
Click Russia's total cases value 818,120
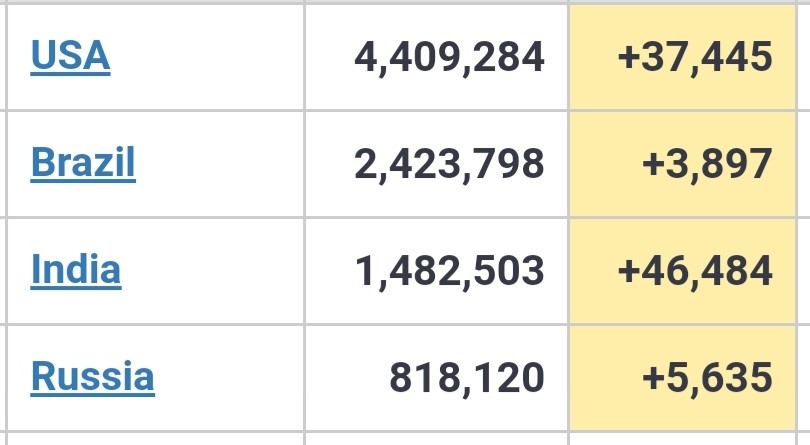[x=436, y=378]
